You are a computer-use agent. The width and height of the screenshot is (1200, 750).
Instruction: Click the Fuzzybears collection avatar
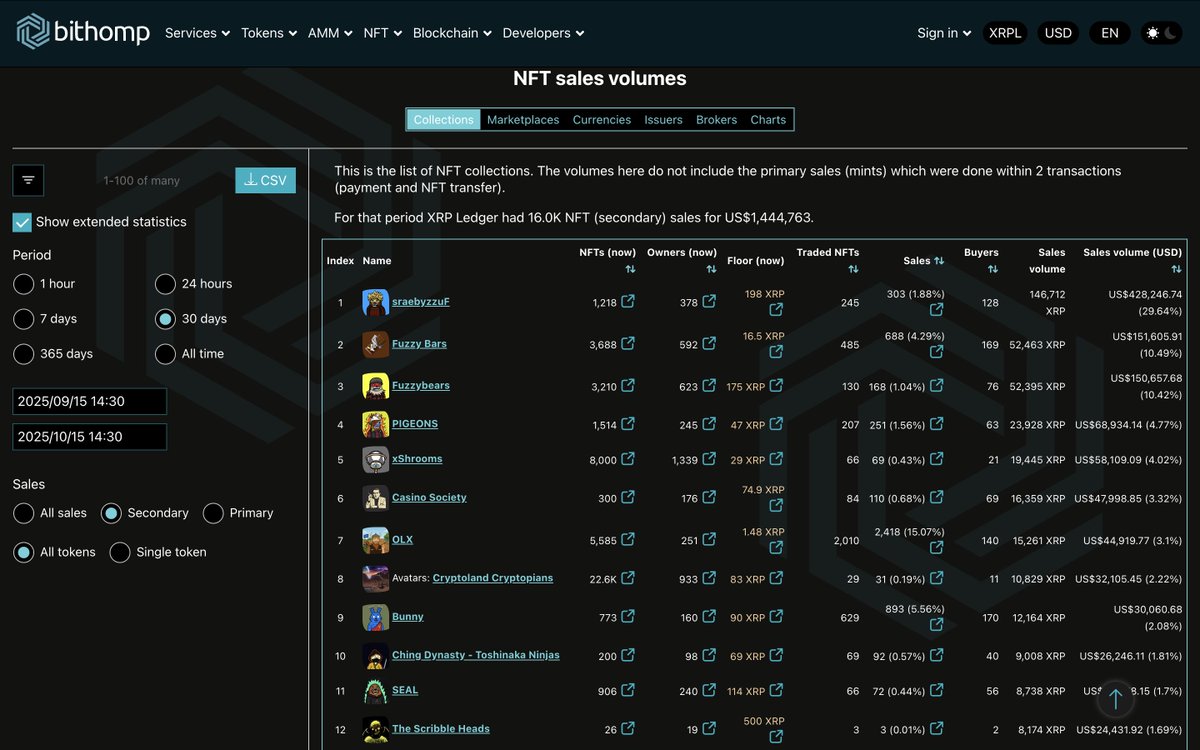(x=375, y=386)
